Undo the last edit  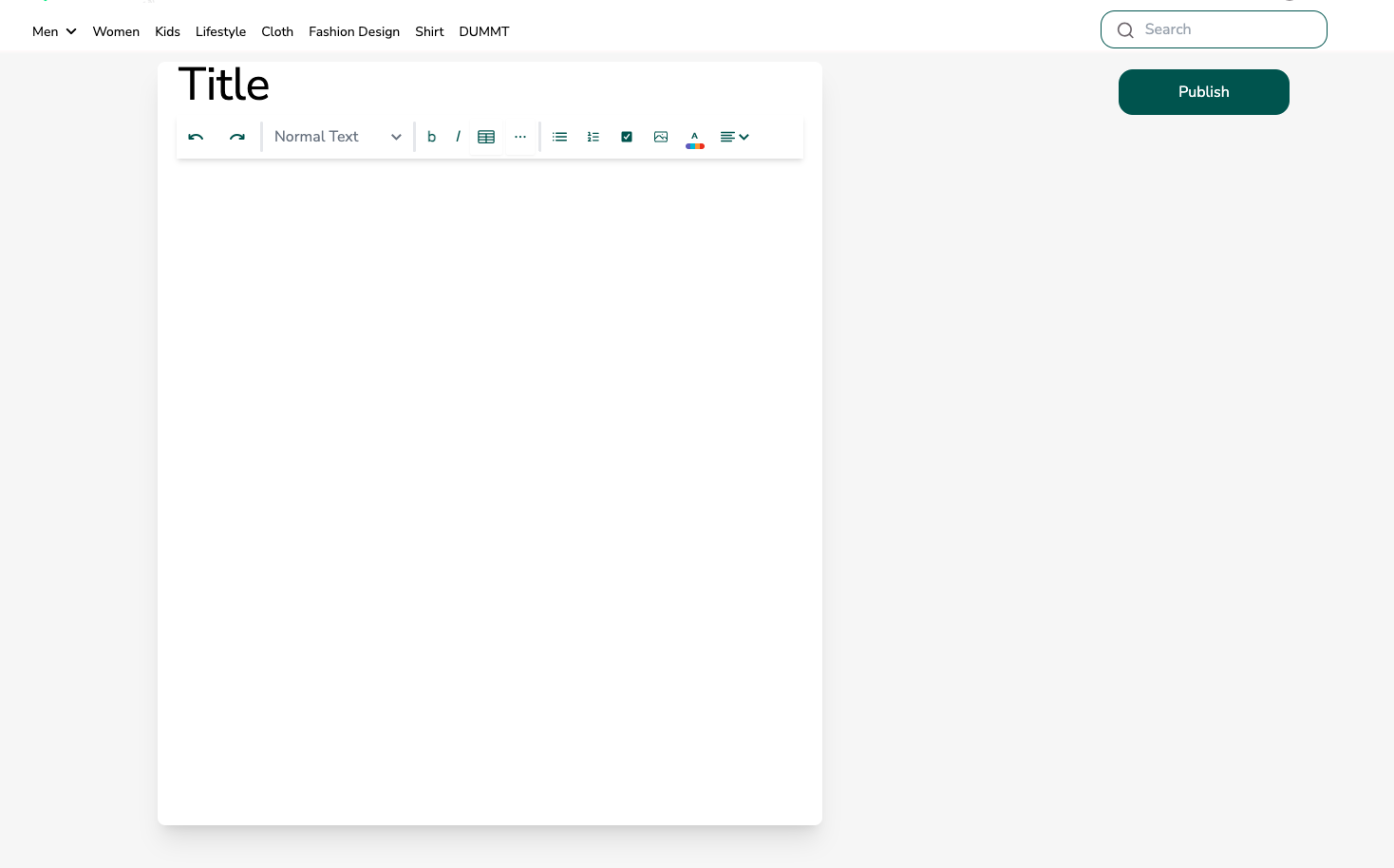pos(196,137)
